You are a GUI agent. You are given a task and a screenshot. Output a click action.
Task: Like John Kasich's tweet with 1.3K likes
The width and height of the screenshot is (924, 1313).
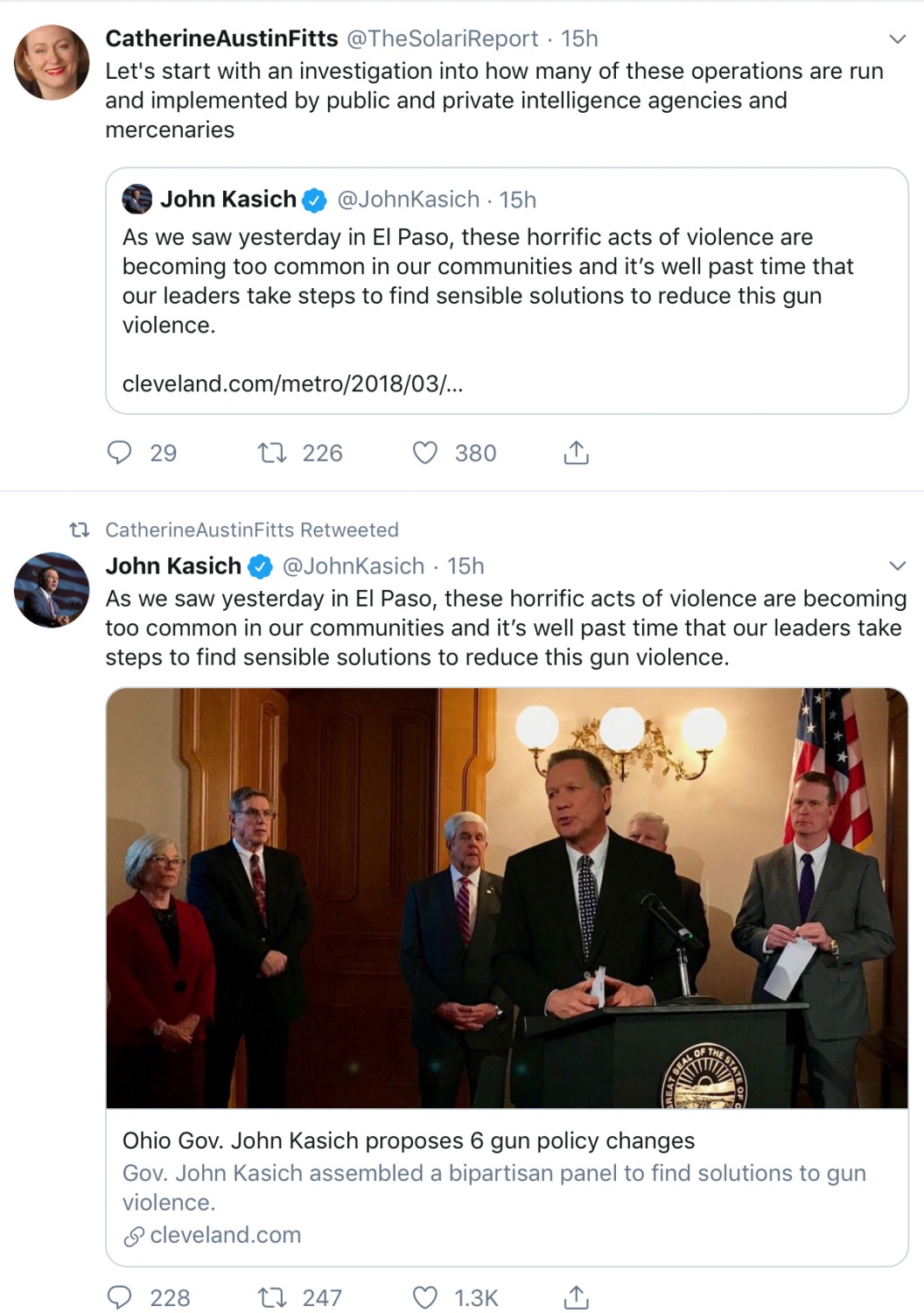pyautogui.click(x=425, y=1297)
